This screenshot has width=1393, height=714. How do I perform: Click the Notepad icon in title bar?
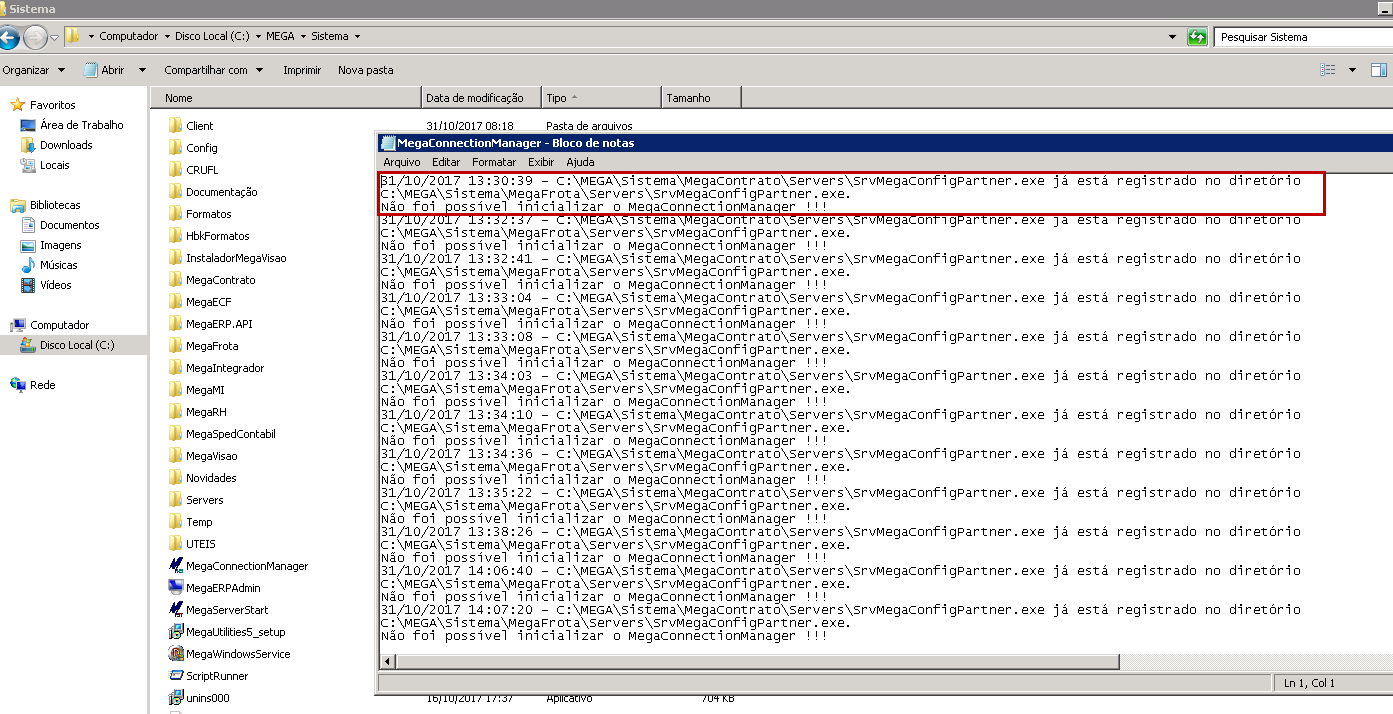coord(387,143)
